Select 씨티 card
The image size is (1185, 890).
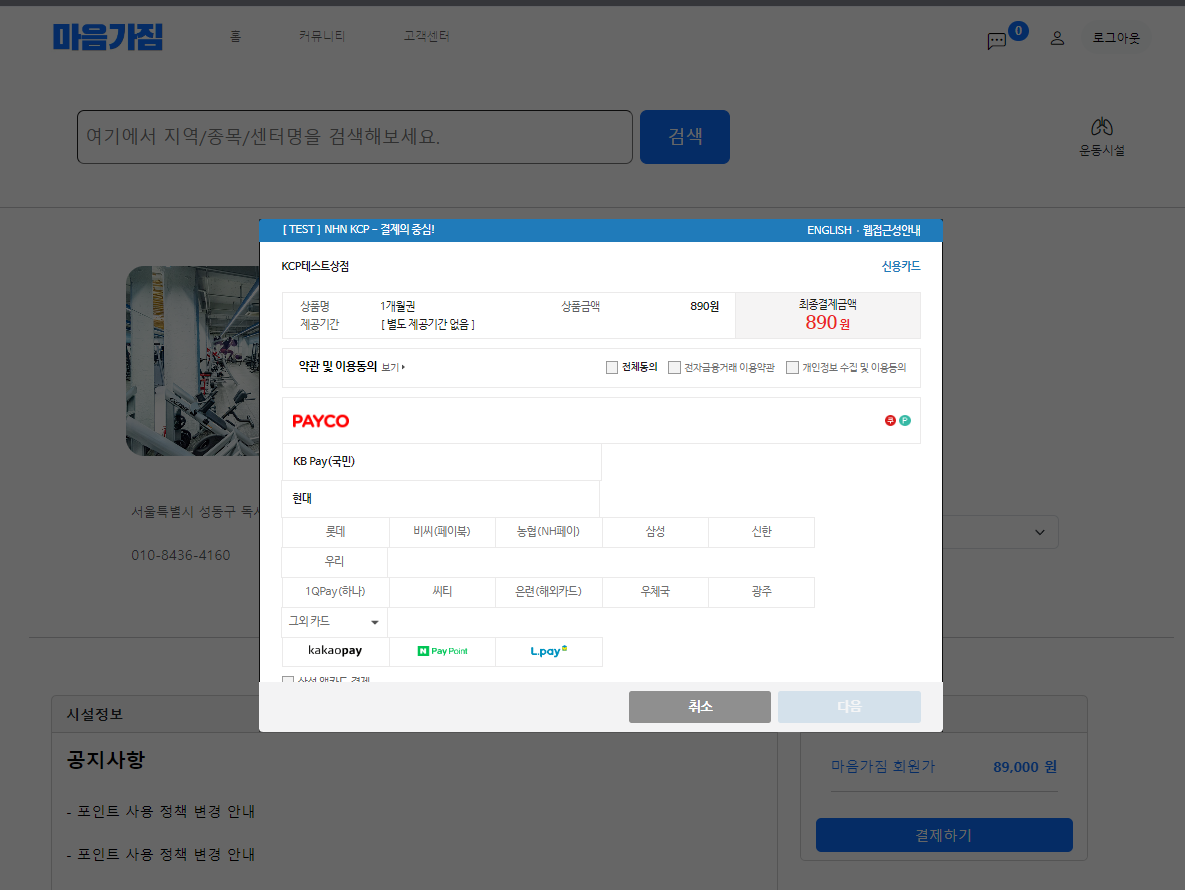tap(442, 592)
